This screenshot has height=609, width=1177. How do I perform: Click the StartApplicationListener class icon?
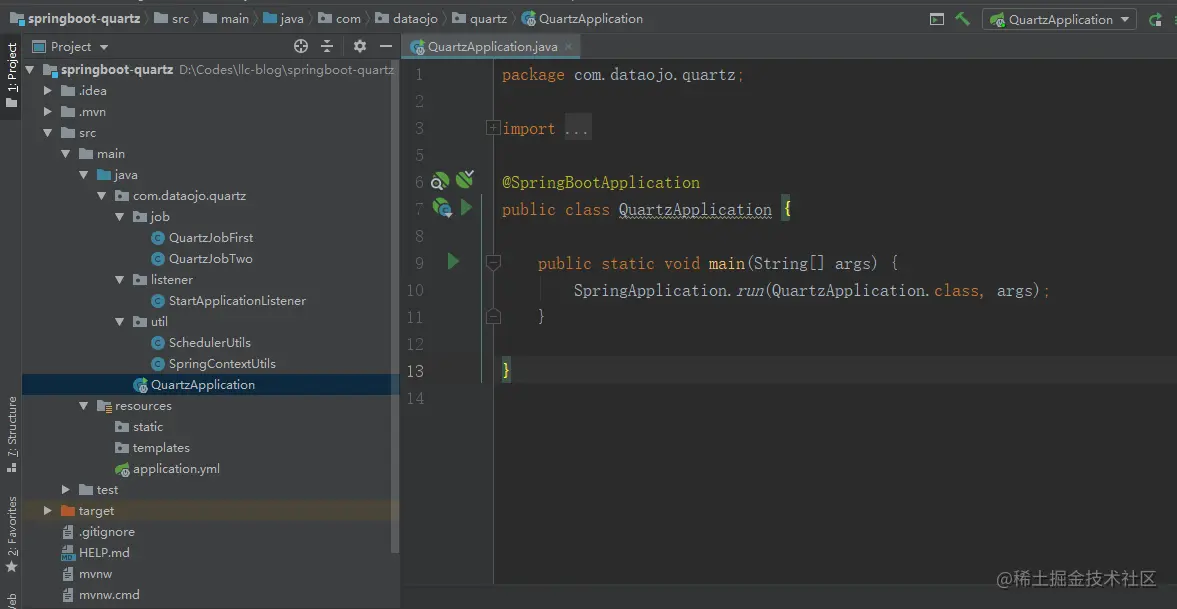pyautogui.click(x=158, y=301)
